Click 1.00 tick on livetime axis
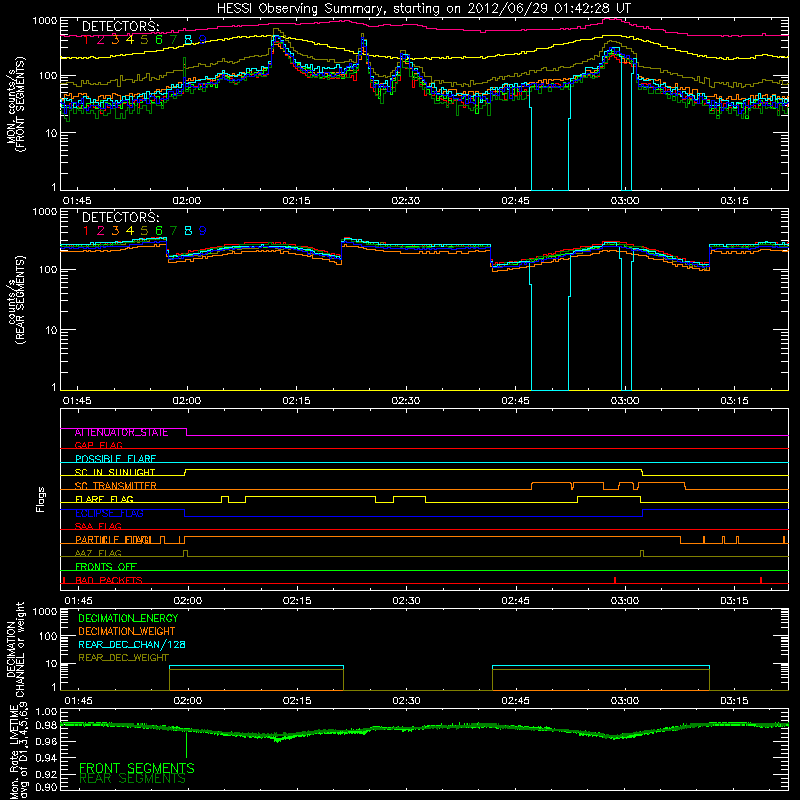This screenshot has width=800, height=800. click(x=47, y=712)
